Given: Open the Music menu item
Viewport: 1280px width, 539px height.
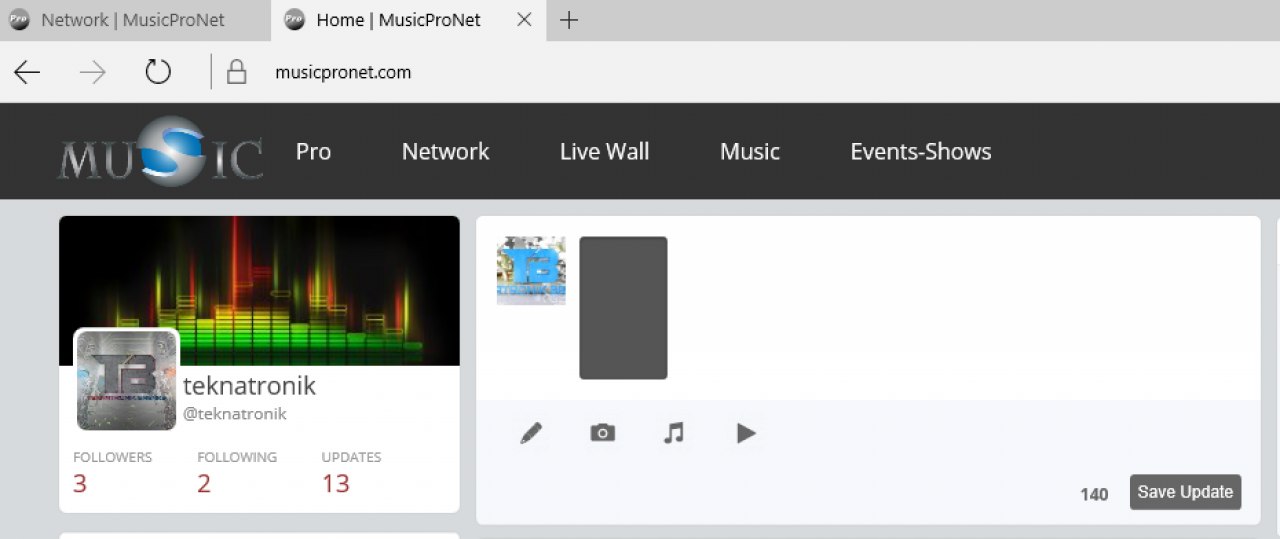Looking at the screenshot, I should tap(750, 152).
